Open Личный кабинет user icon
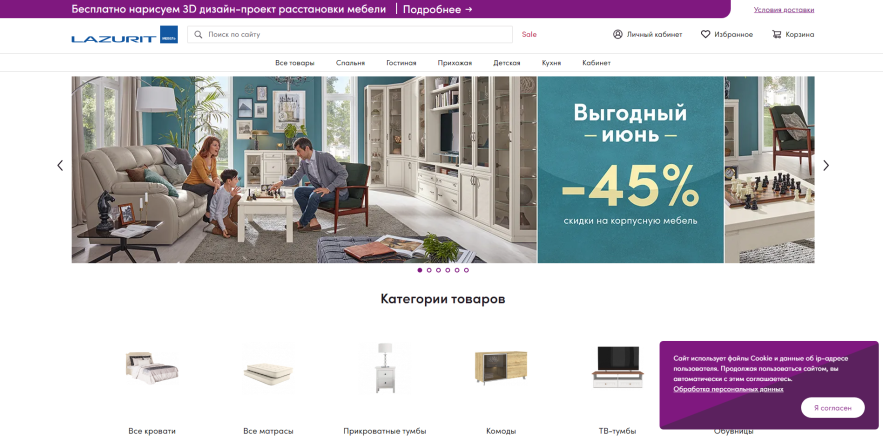The height and width of the screenshot is (436, 883). 618,34
